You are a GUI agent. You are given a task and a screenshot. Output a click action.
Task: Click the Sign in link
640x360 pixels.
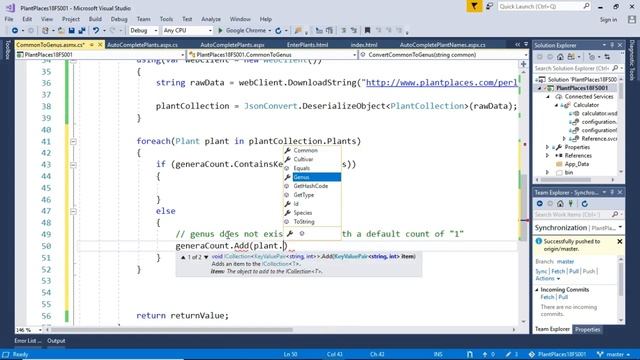click(608, 20)
